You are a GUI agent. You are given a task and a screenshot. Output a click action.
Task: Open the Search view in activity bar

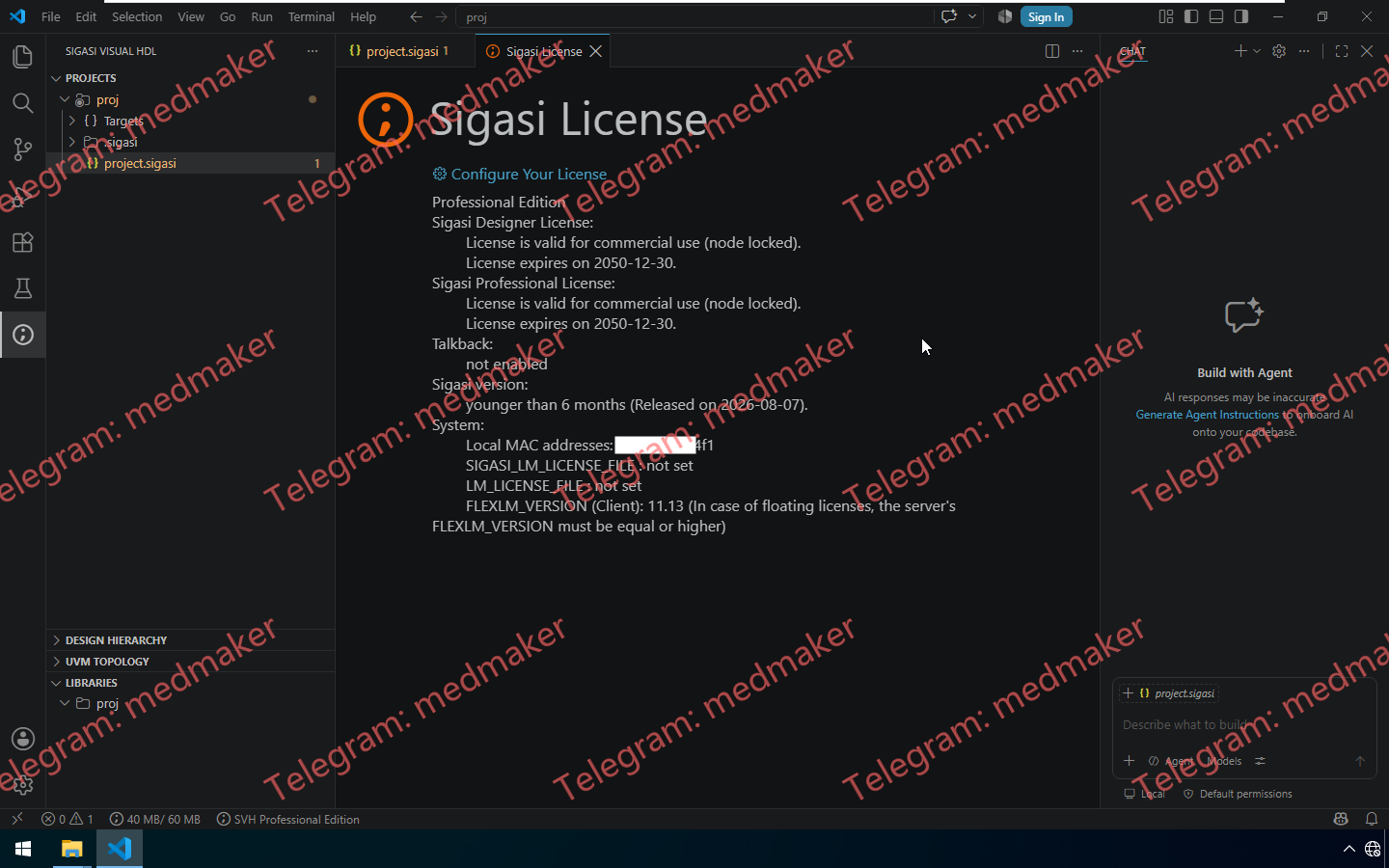[x=22, y=103]
